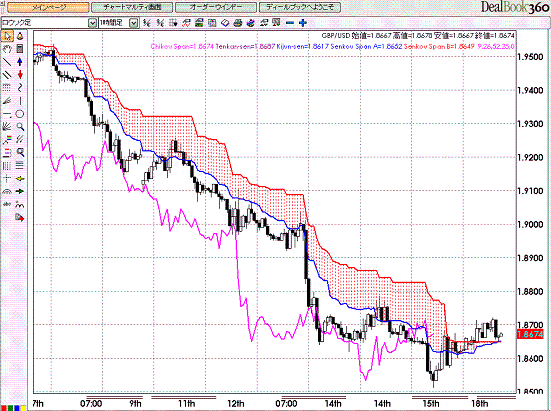Select the wave pattern tool
551x411 pixels.
pos(20,204)
